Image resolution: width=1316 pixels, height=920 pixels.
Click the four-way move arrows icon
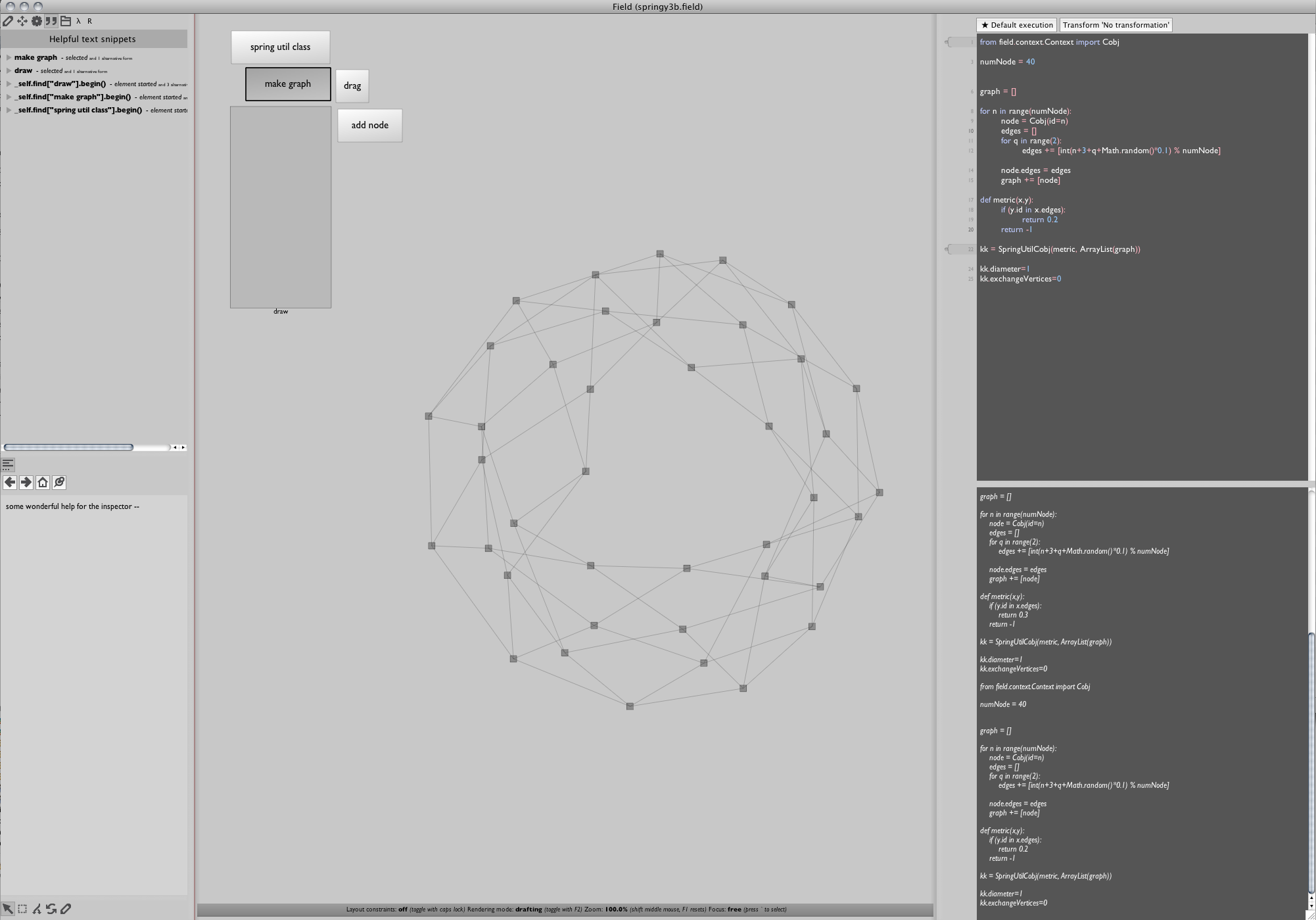[x=22, y=21]
